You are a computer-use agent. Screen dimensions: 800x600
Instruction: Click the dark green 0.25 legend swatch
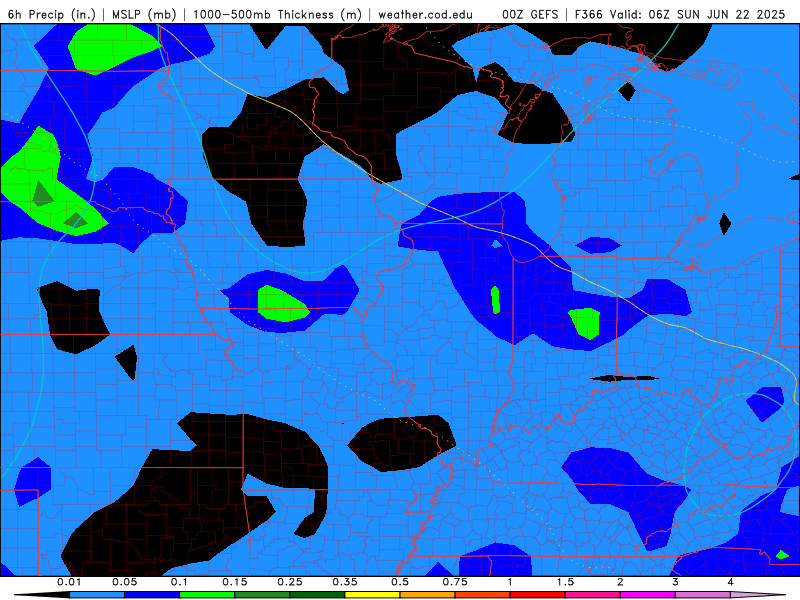tap(317, 595)
